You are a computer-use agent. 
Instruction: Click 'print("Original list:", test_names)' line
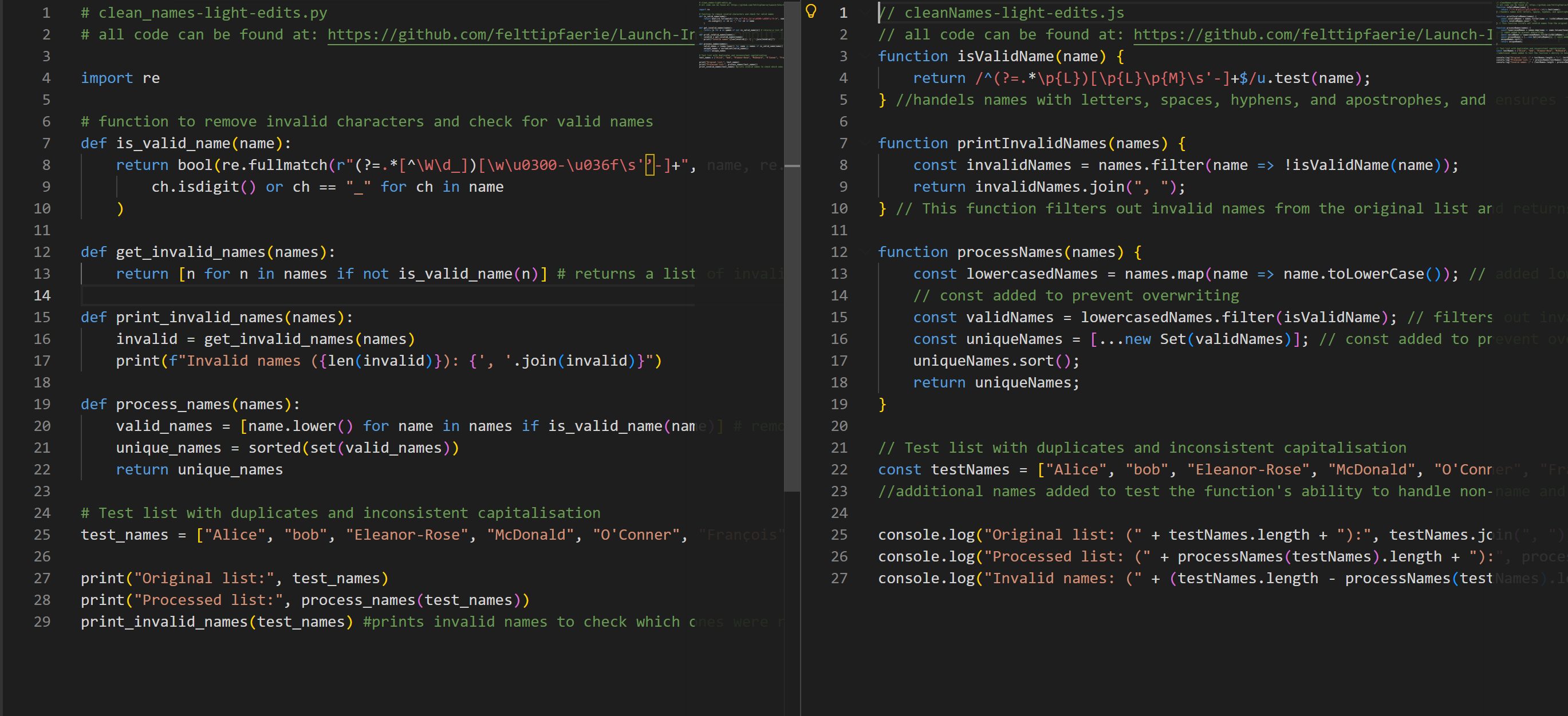(234, 579)
